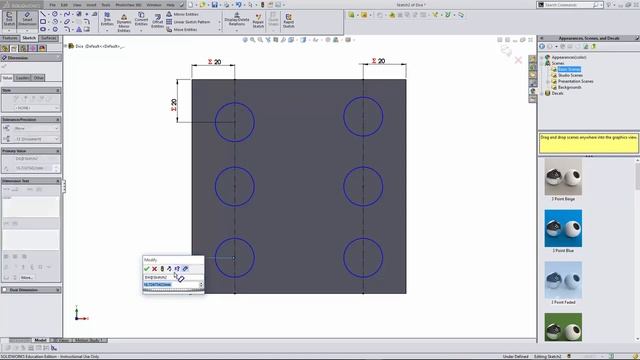640x360 pixels.
Task: Select Offset Entities tool
Action: (158, 21)
